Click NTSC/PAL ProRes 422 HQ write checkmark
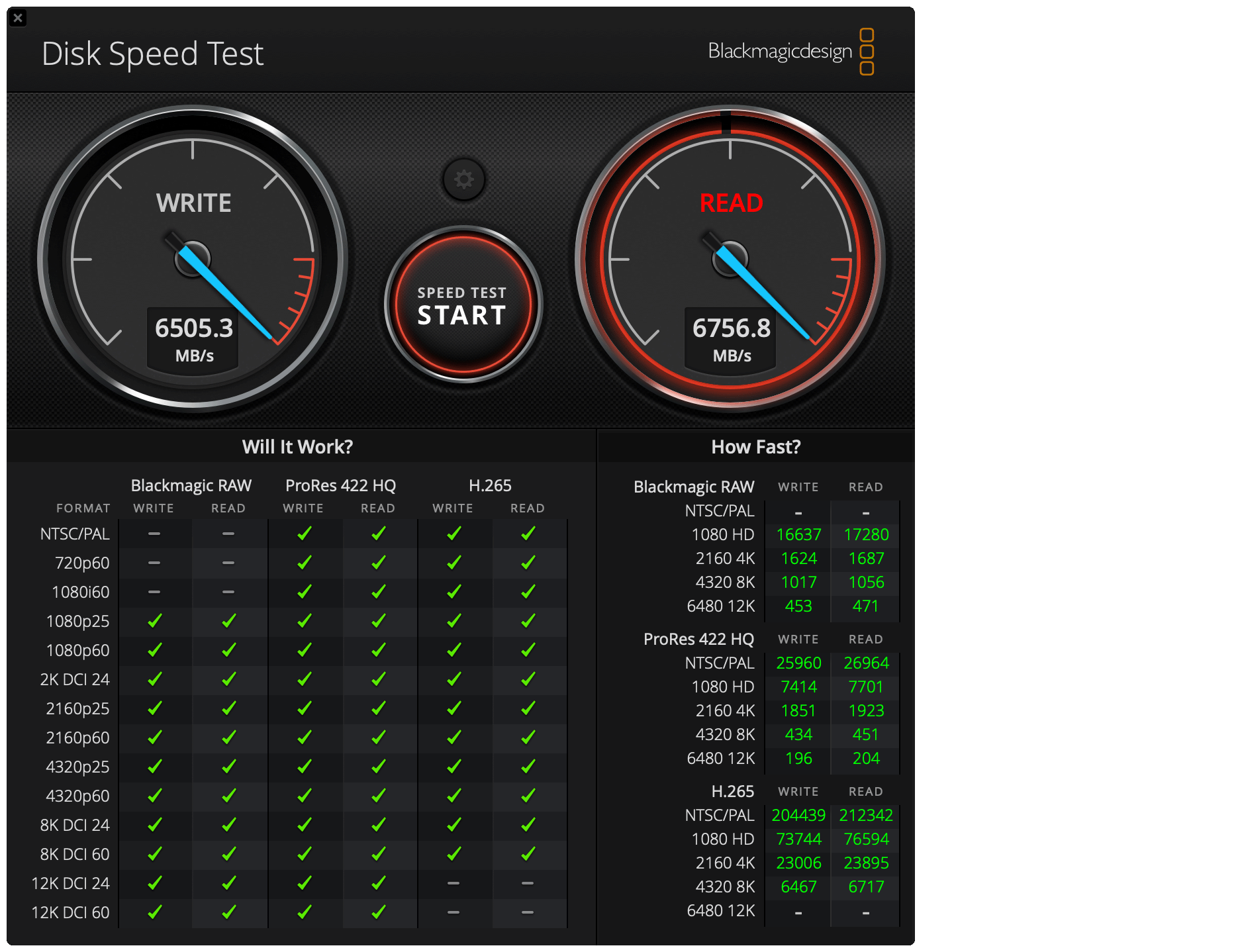 (304, 534)
